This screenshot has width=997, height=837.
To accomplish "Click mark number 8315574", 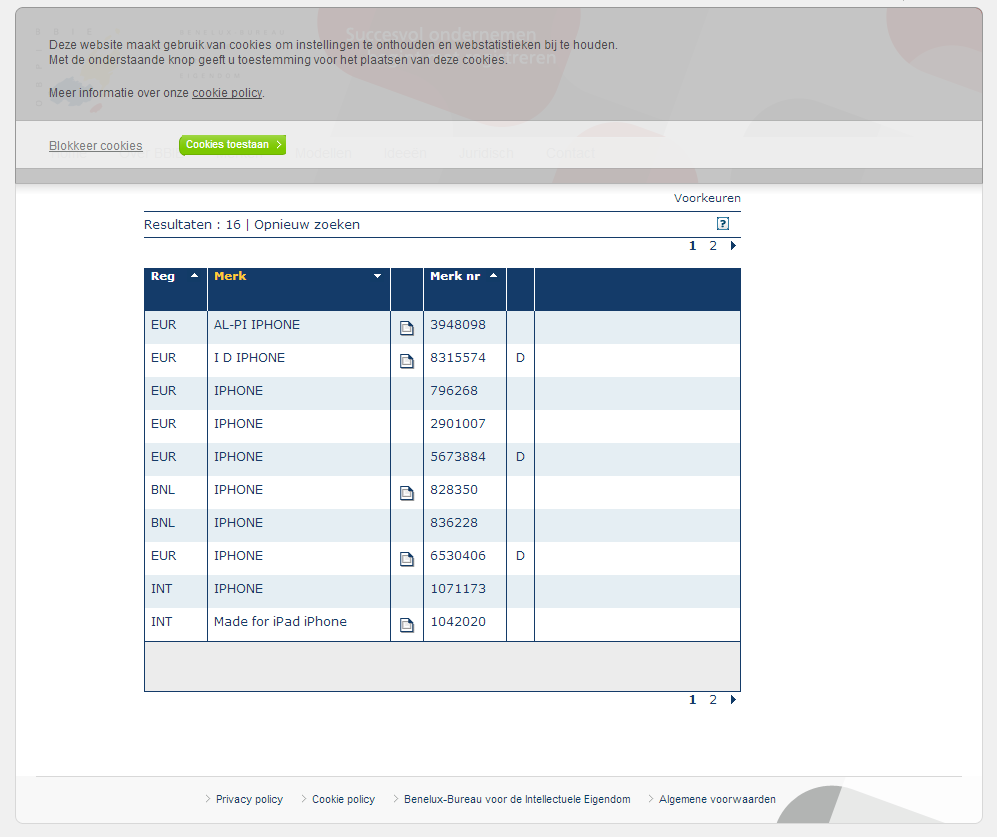I will (x=458, y=358).
